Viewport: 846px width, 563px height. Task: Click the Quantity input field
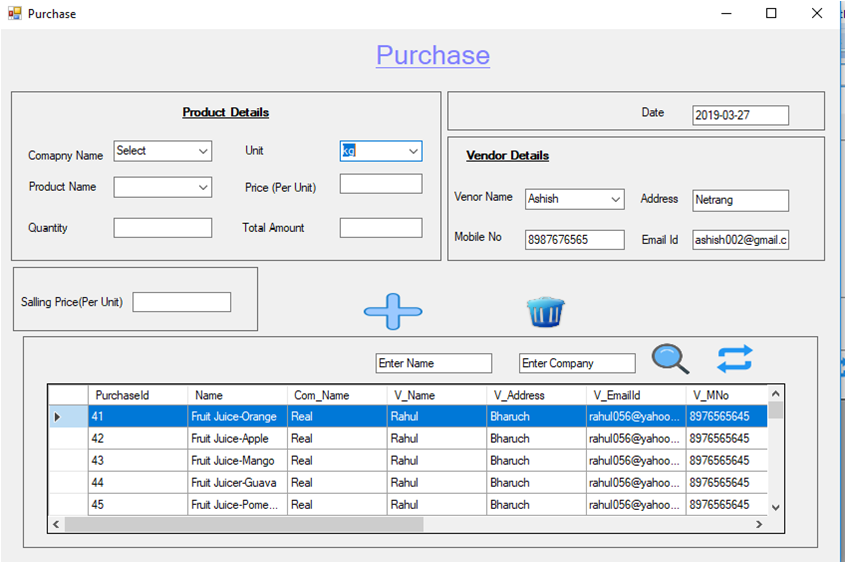(162, 228)
